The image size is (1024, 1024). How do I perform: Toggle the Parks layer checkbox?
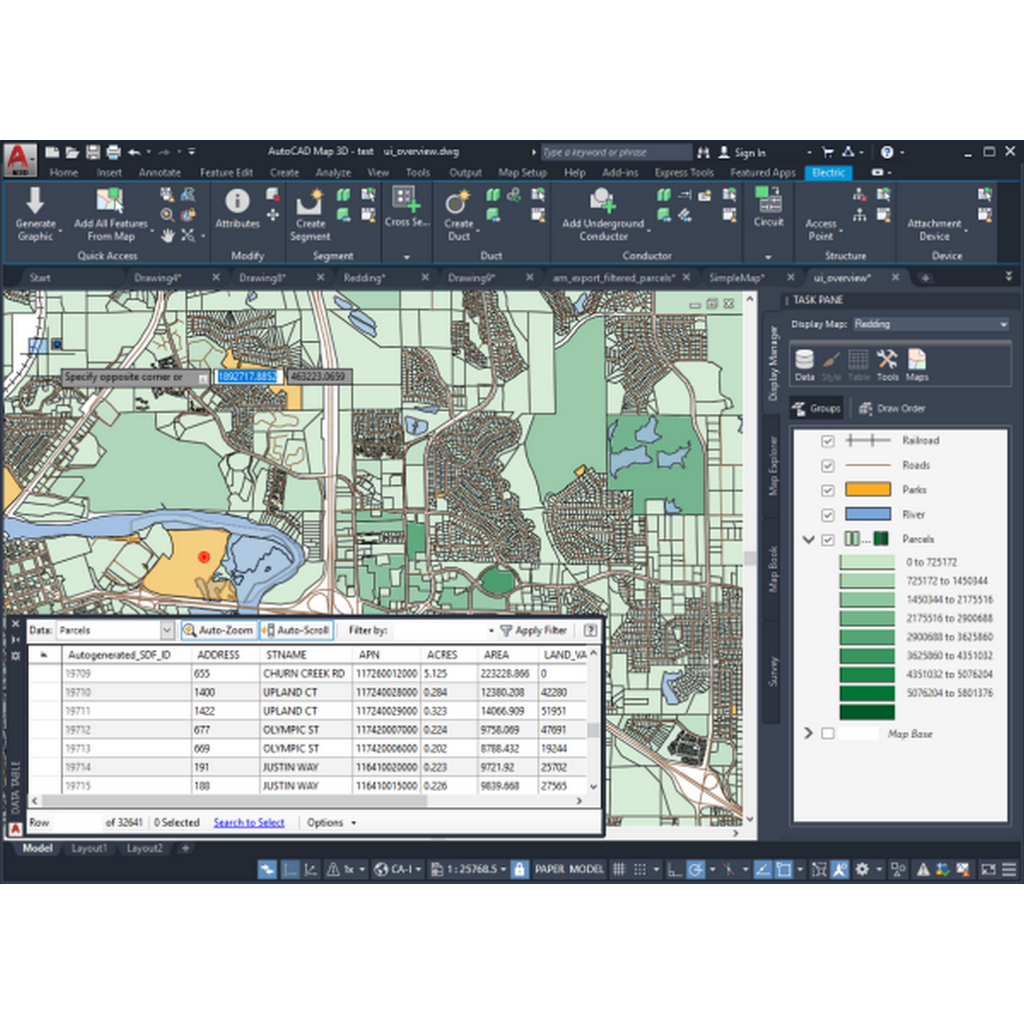827,490
